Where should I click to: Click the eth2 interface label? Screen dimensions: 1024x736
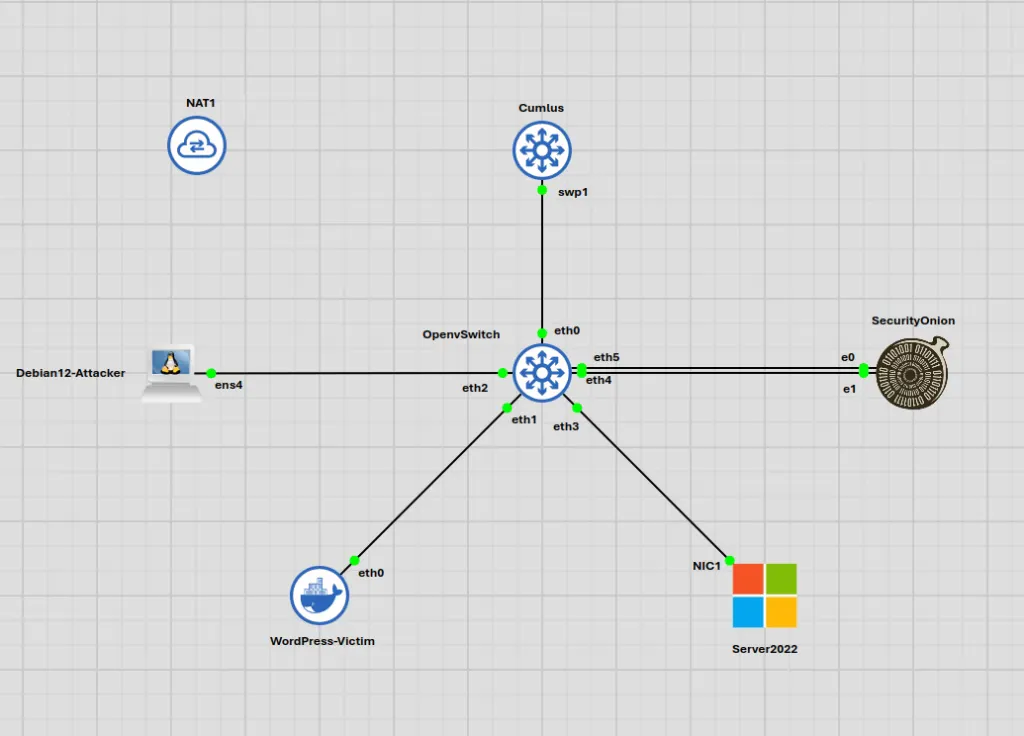[475, 388]
